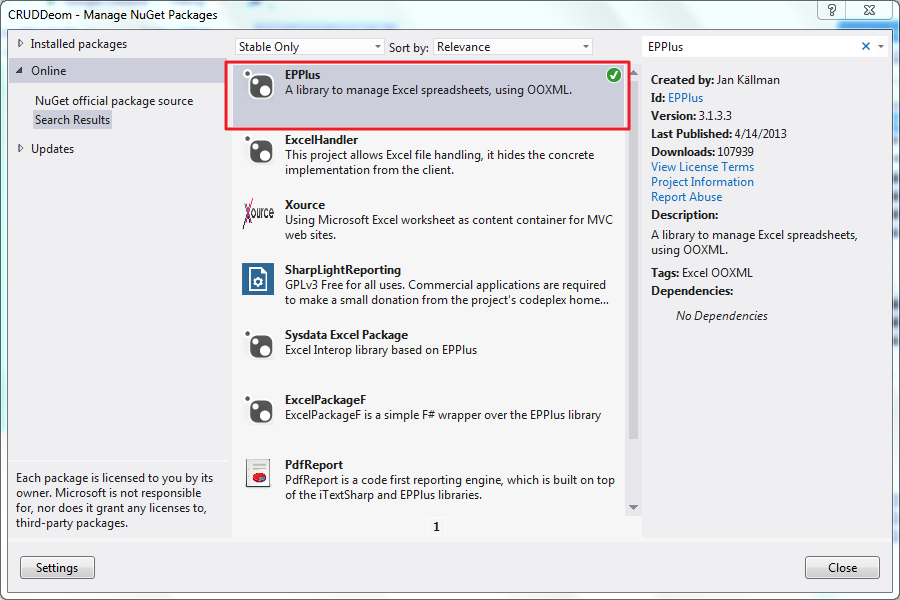Select the Installed packages category
The image size is (900, 600).
[x=79, y=44]
